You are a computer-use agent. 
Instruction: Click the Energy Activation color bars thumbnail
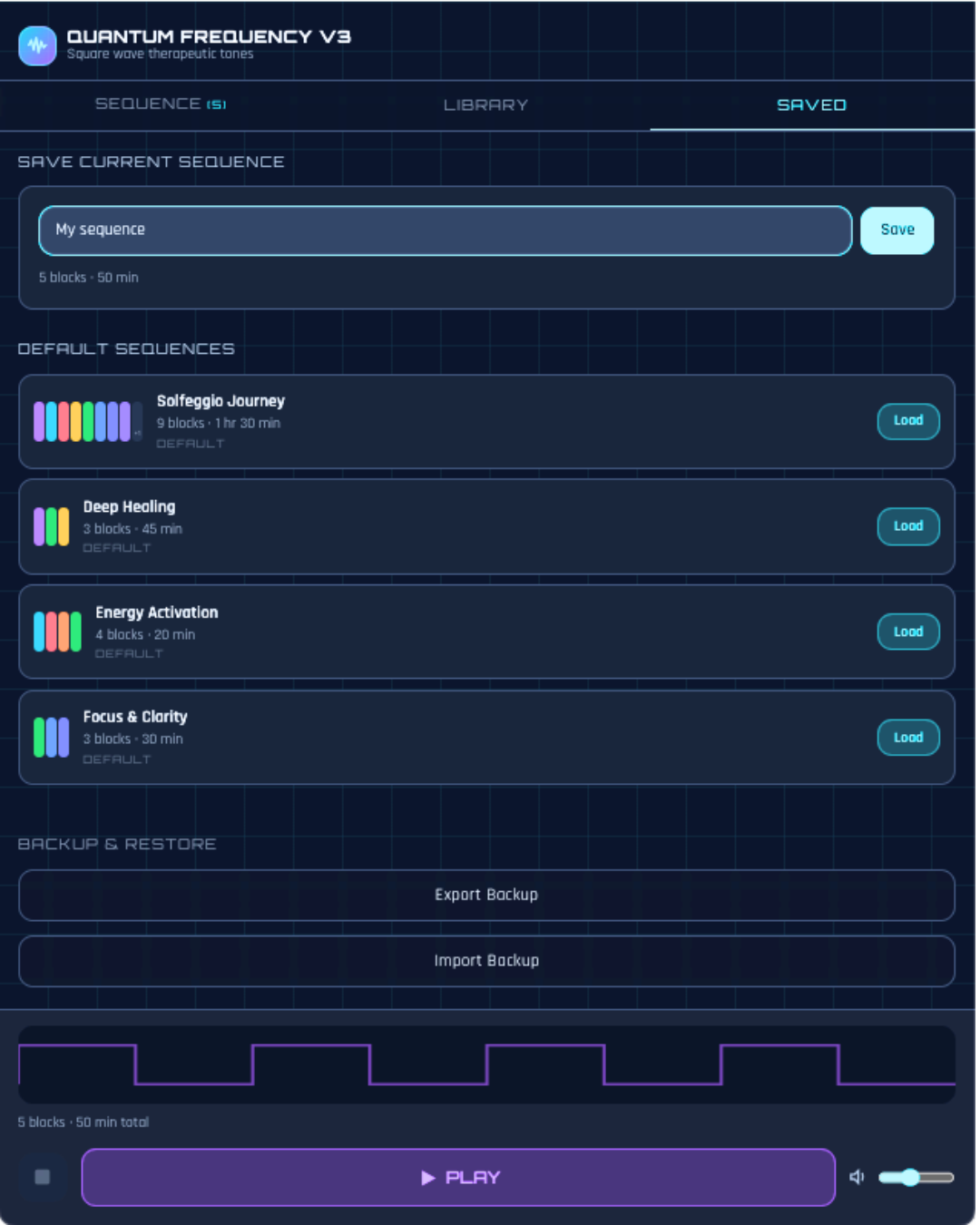click(57, 632)
